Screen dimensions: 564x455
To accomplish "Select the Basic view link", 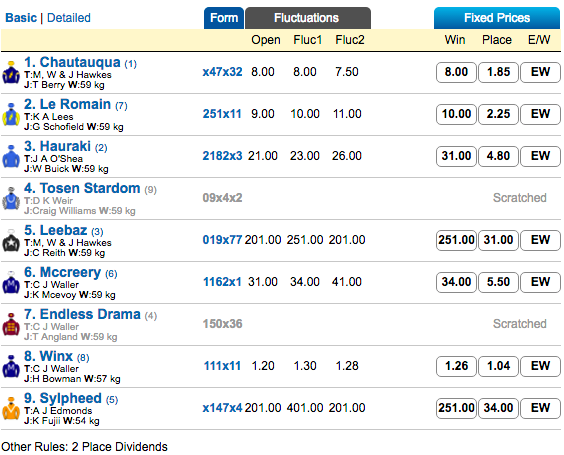I will pyautogui.click(x=21, y=18).
